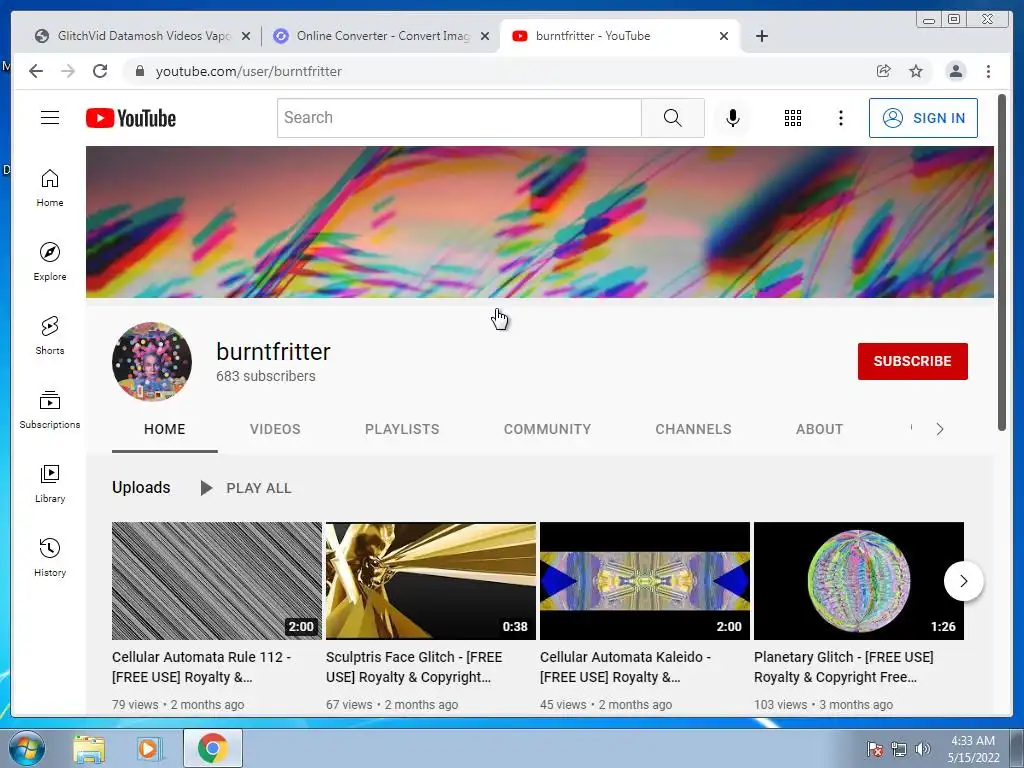Switch to the ABOUT tab
1024x768 pixels.
(820, 429)
